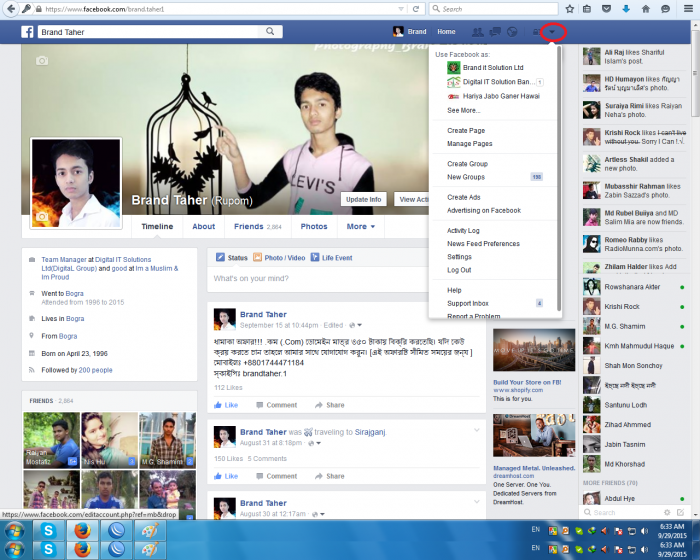The width and height of the screenshot is (700, 560).
Task: Select Life Event option
Action: tap(332, 258)
